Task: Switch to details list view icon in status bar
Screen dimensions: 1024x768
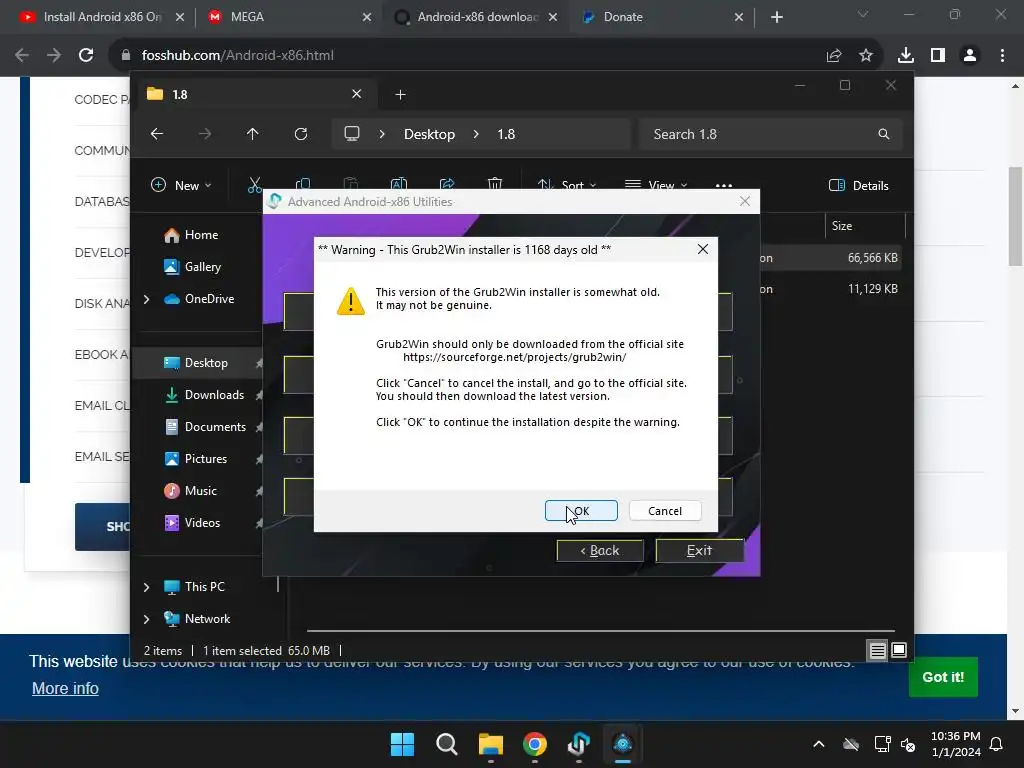Action: coord(877,650)
